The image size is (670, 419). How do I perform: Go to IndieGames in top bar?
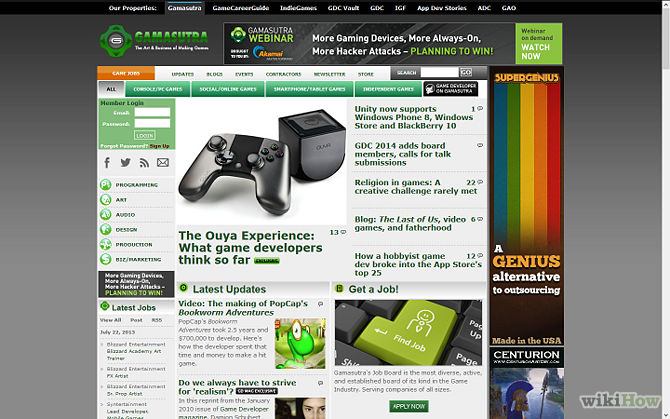pyautogui.click(x=298, y=8)
